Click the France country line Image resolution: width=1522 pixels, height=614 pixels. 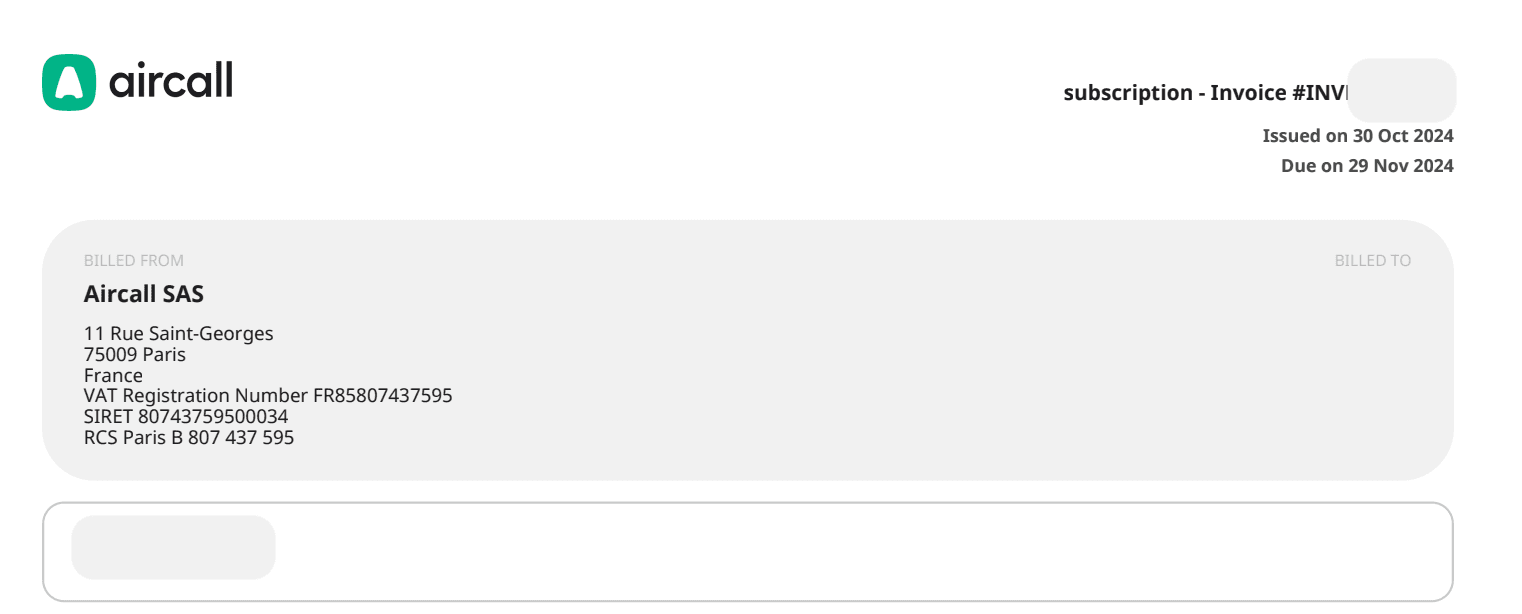pos(113,376)
